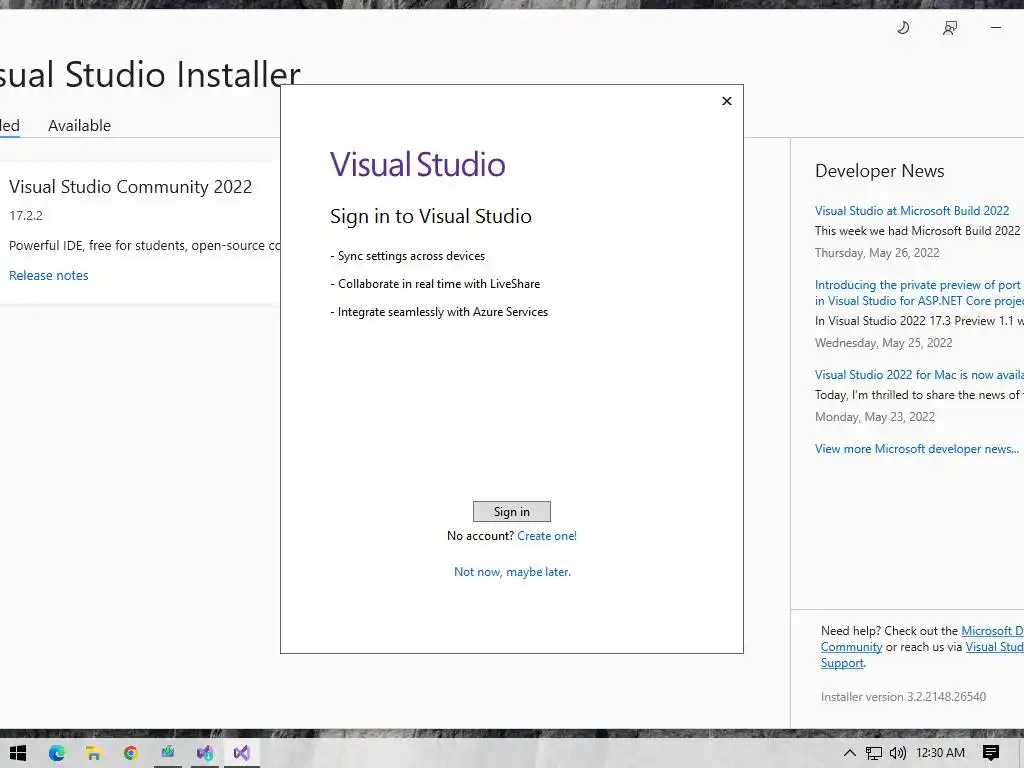Click Integrate seamlessly with Azure Services text
This screenshot has height=768, width=1024.
(443, 312)
